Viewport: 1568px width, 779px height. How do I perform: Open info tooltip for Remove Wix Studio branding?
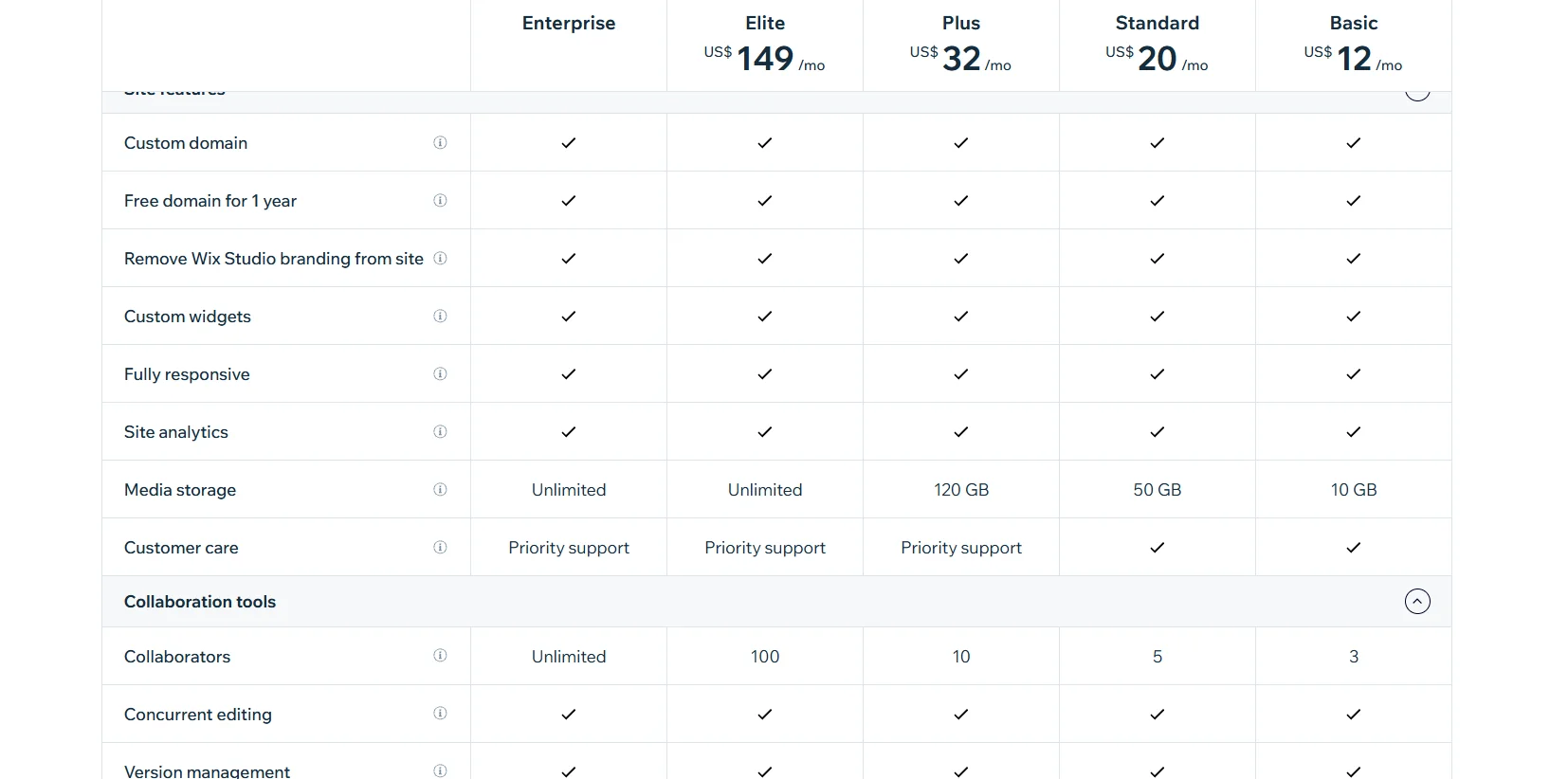coord(440,259)
